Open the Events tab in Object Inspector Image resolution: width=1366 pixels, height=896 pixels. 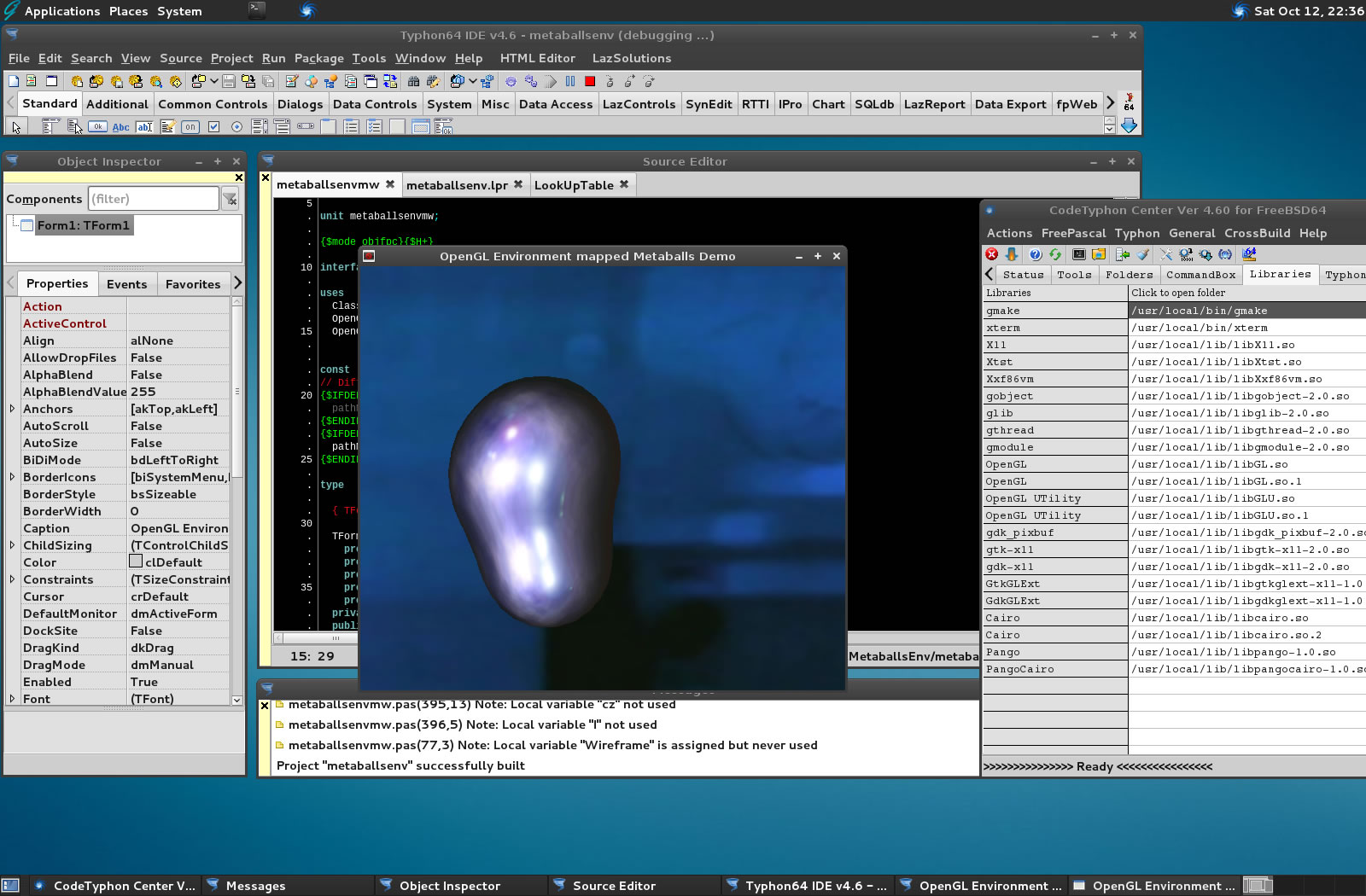pyautogui.click(x=126, y=284)
